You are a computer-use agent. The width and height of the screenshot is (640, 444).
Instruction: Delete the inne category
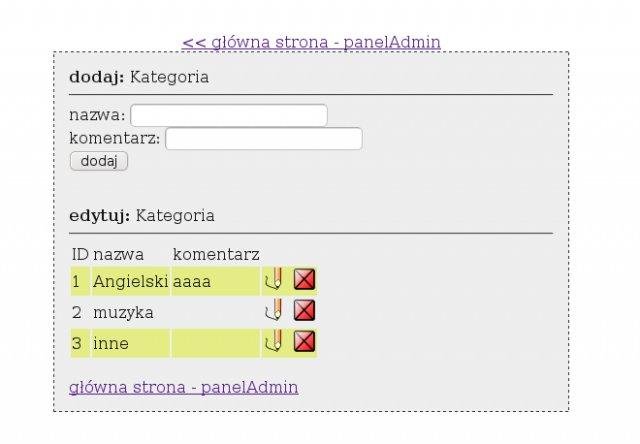(305, 343)
